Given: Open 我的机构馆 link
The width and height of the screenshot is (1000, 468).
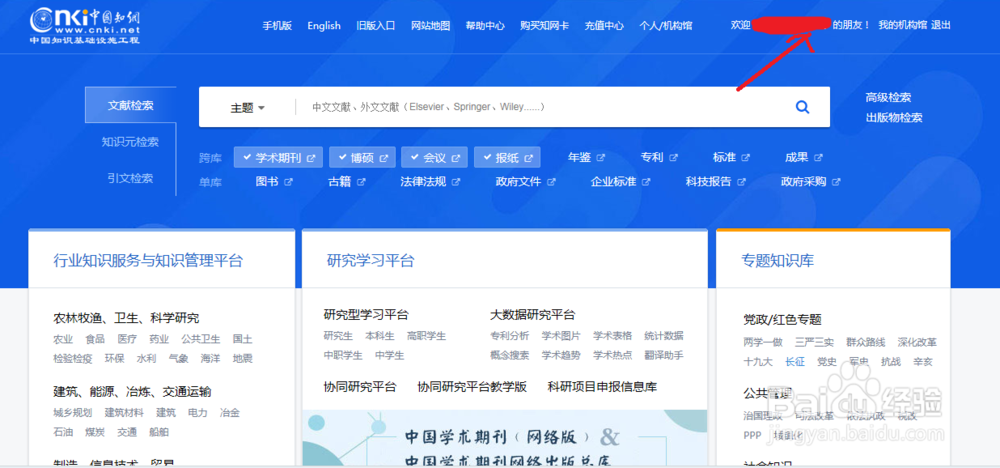Looking at the screenshot, I should (902, 25).
